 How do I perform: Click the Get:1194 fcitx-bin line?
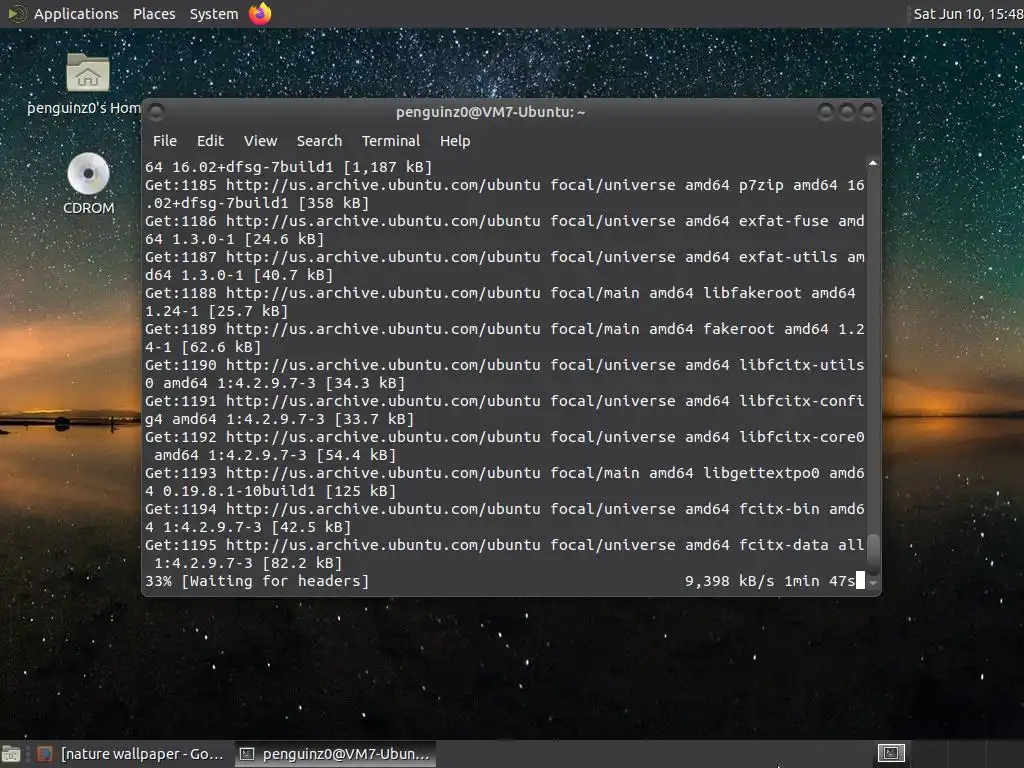[504, 517]
